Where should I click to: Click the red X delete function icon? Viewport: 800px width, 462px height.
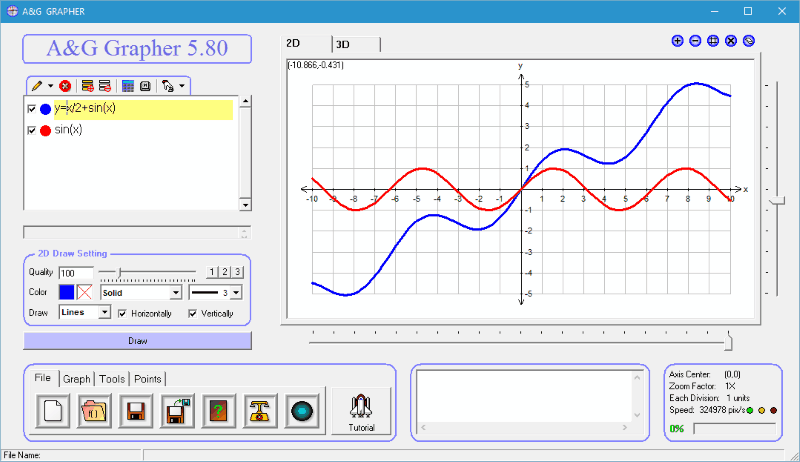click(x=65, y=86)
